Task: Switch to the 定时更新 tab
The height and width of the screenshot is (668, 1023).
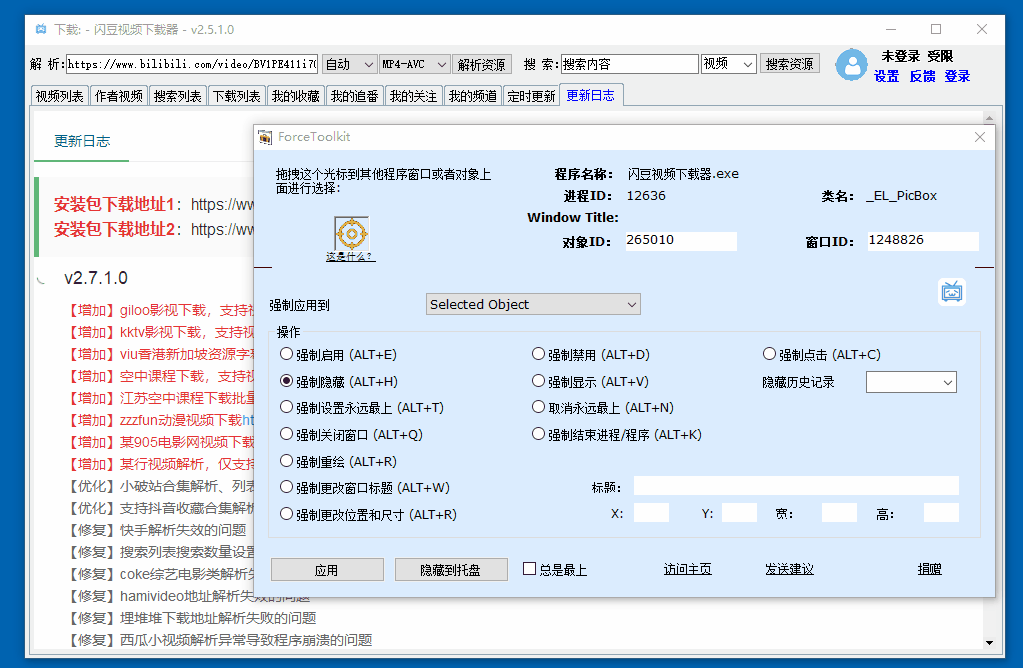Action: click(531, 95)
